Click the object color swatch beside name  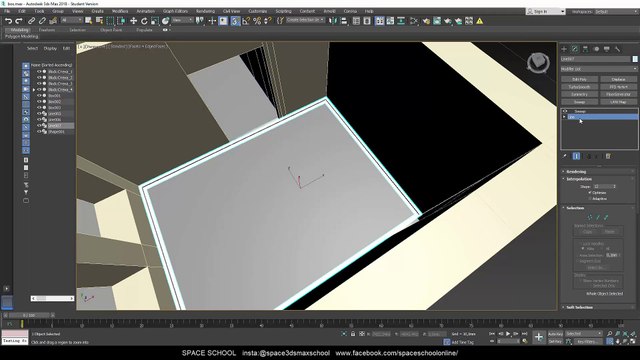(635, 59)
